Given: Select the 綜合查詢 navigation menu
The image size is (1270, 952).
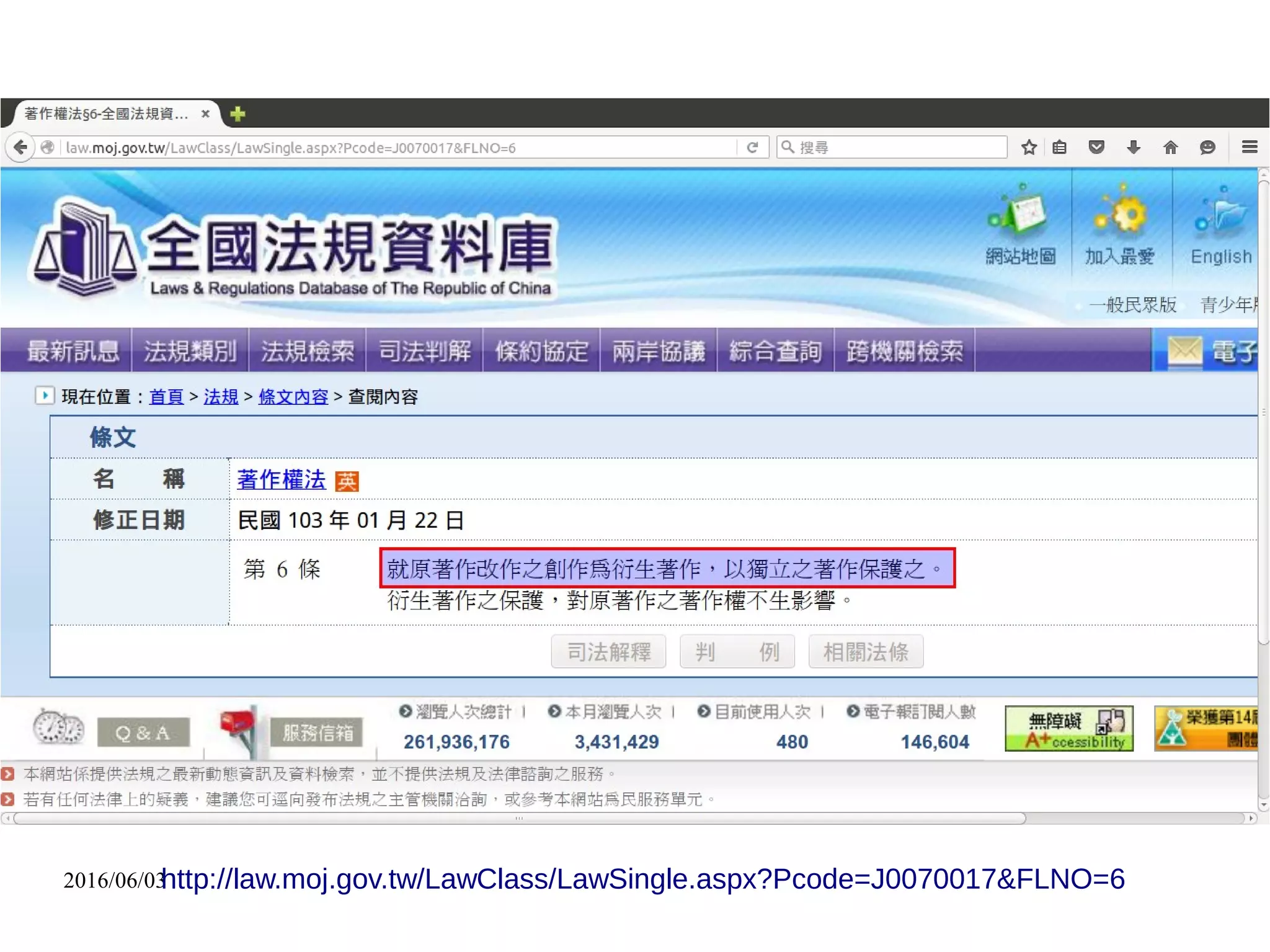Looking at the screenshot, I should [775, 351].
